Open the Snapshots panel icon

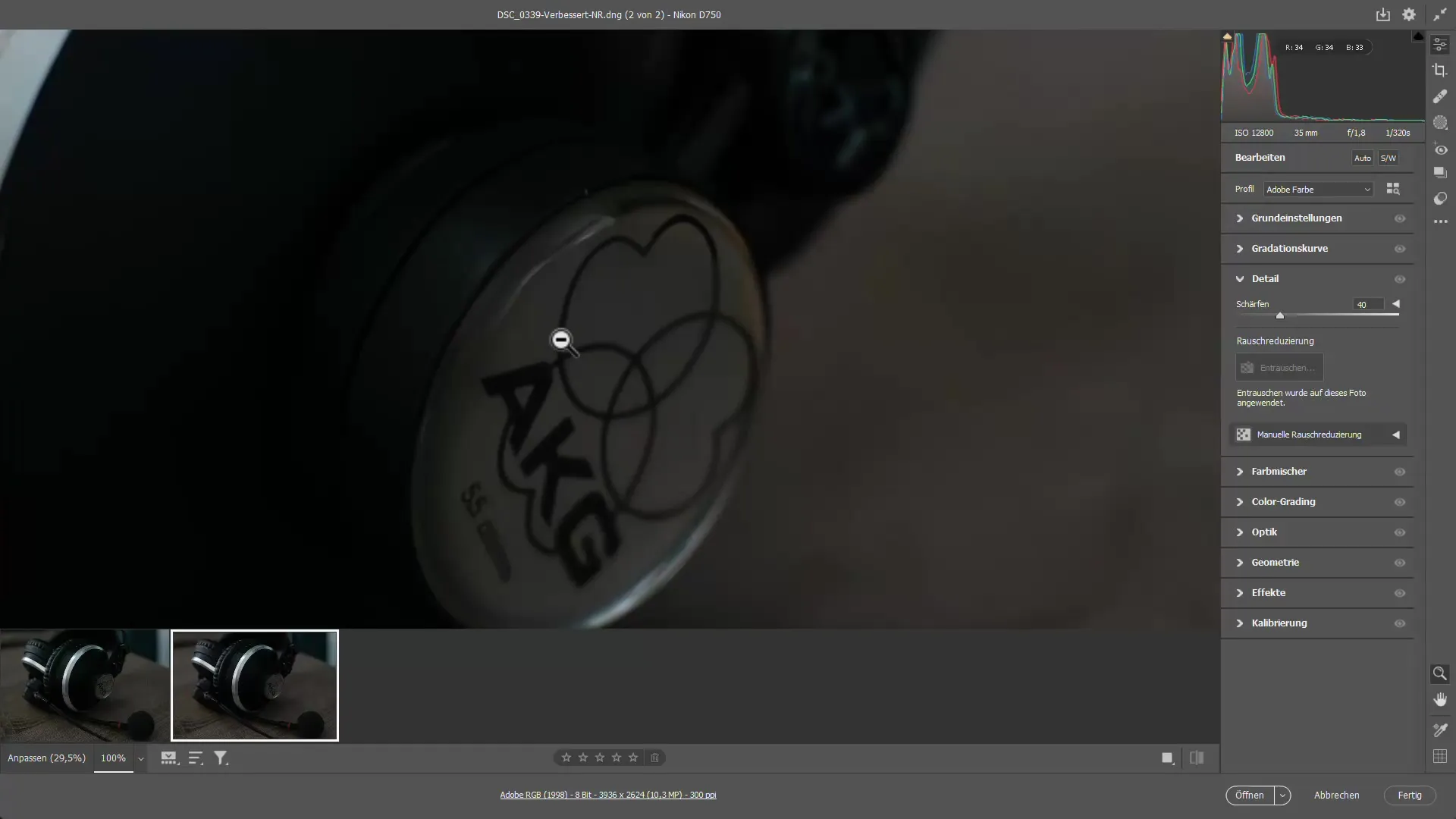[1440, 173]
